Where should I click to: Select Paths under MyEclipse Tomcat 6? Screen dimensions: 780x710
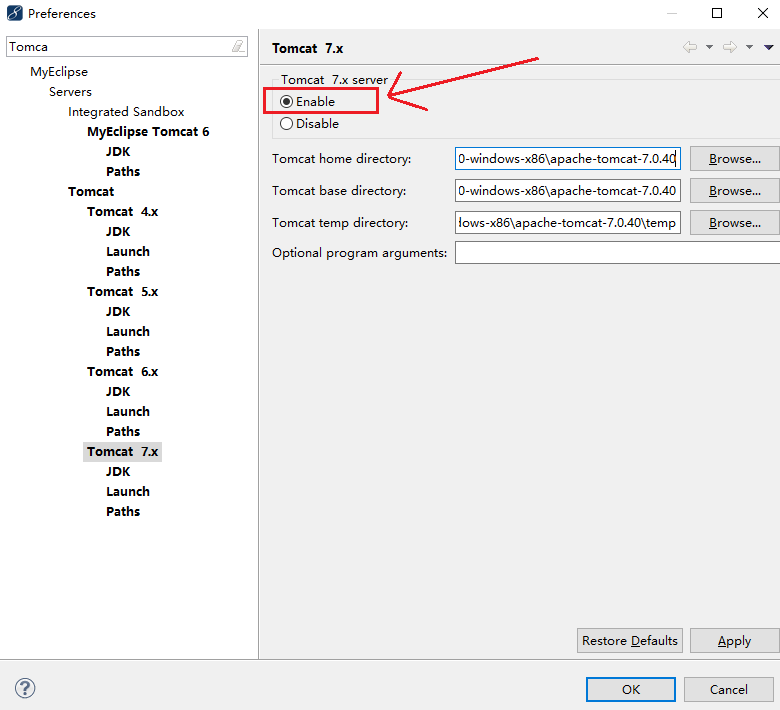123,172
